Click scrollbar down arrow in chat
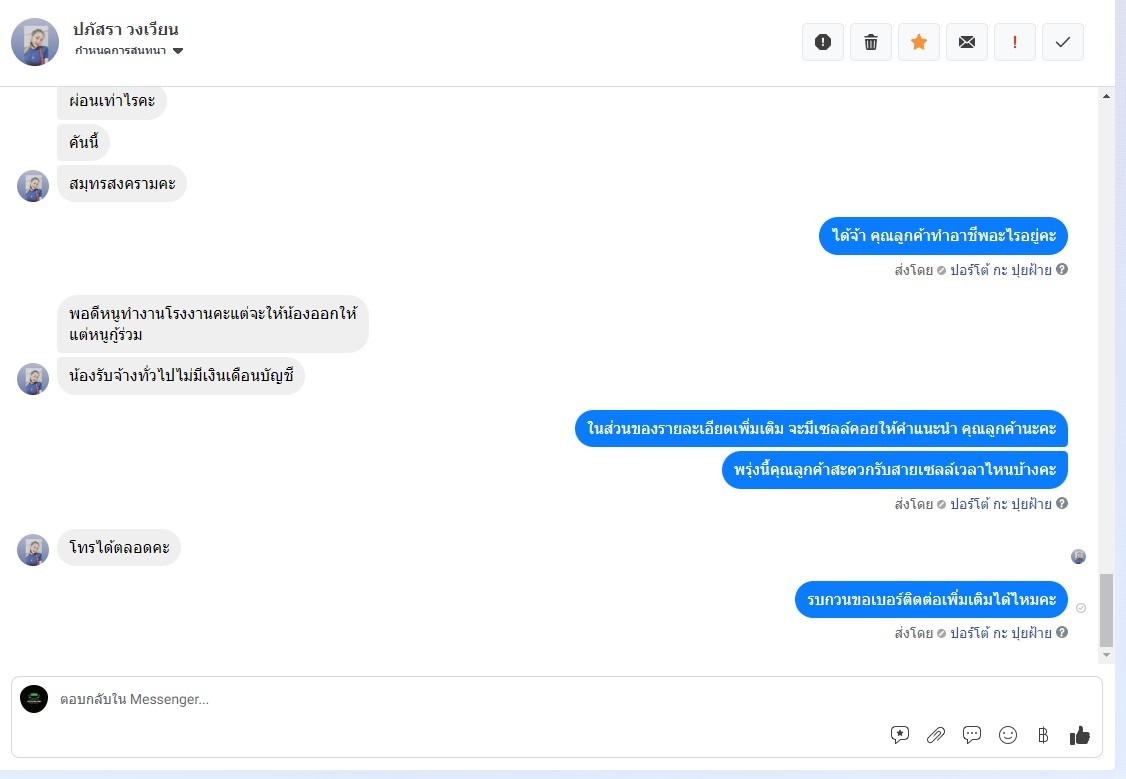The width and height of the screenshot is (1126, 779). (1107, 655)
